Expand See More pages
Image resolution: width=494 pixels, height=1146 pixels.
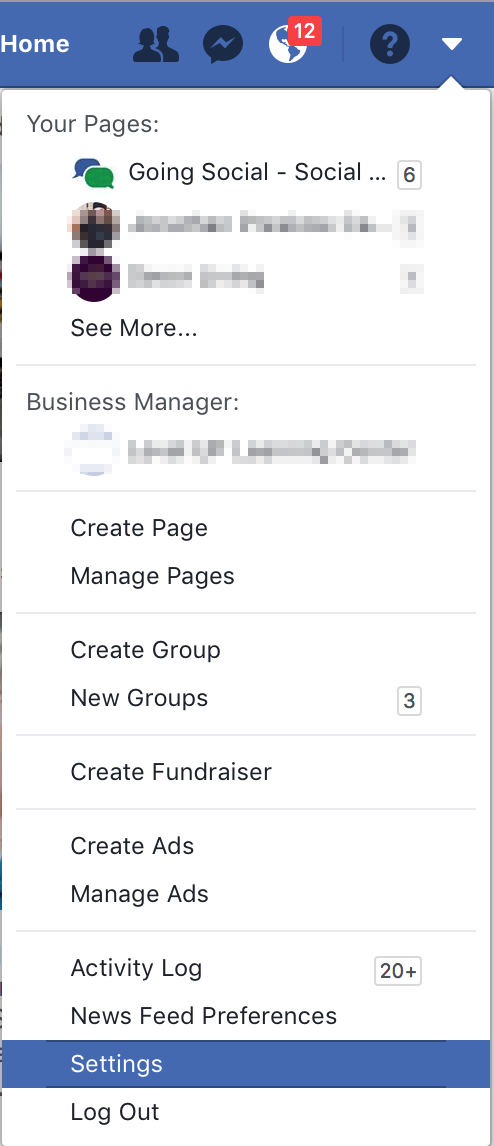tap(134, 328)
